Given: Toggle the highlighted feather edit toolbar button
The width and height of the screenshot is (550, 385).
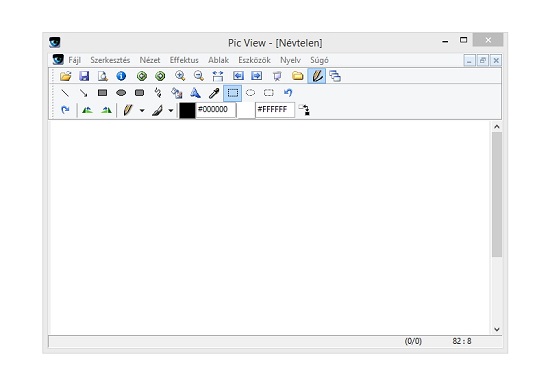Looking at the screenshot, I should [317, 76].
